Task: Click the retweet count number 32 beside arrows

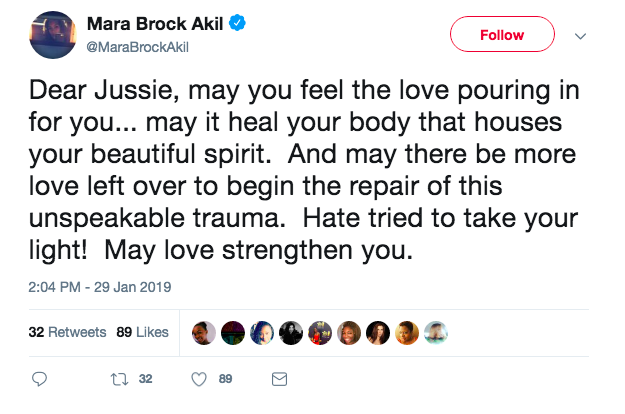Action: 145,379
